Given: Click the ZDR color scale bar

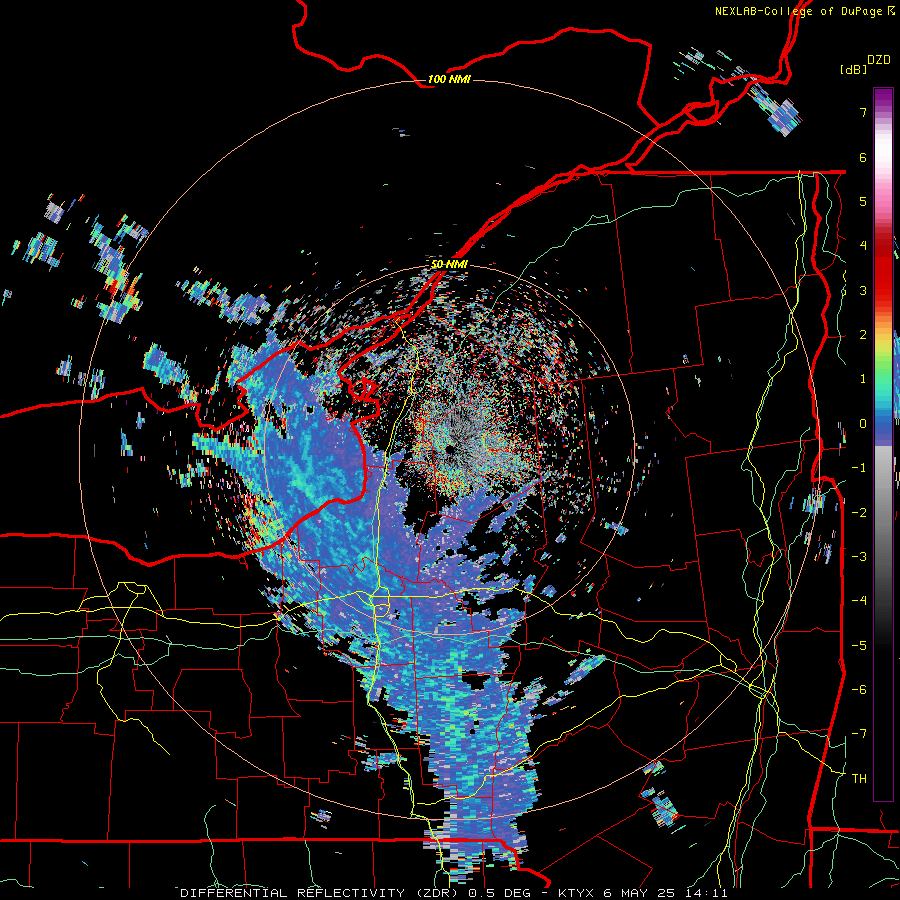Looking at the screenshot, I should [883, 444].
